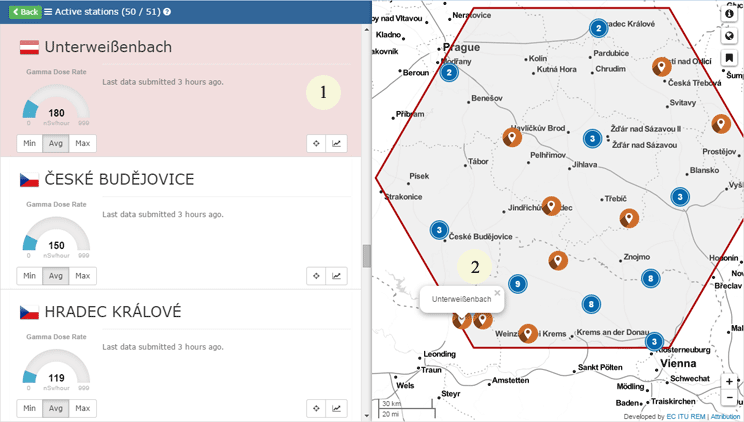This screenshot has width=744, height=422.
Task: Click the map information icon
Action: (x=729, y=13)
